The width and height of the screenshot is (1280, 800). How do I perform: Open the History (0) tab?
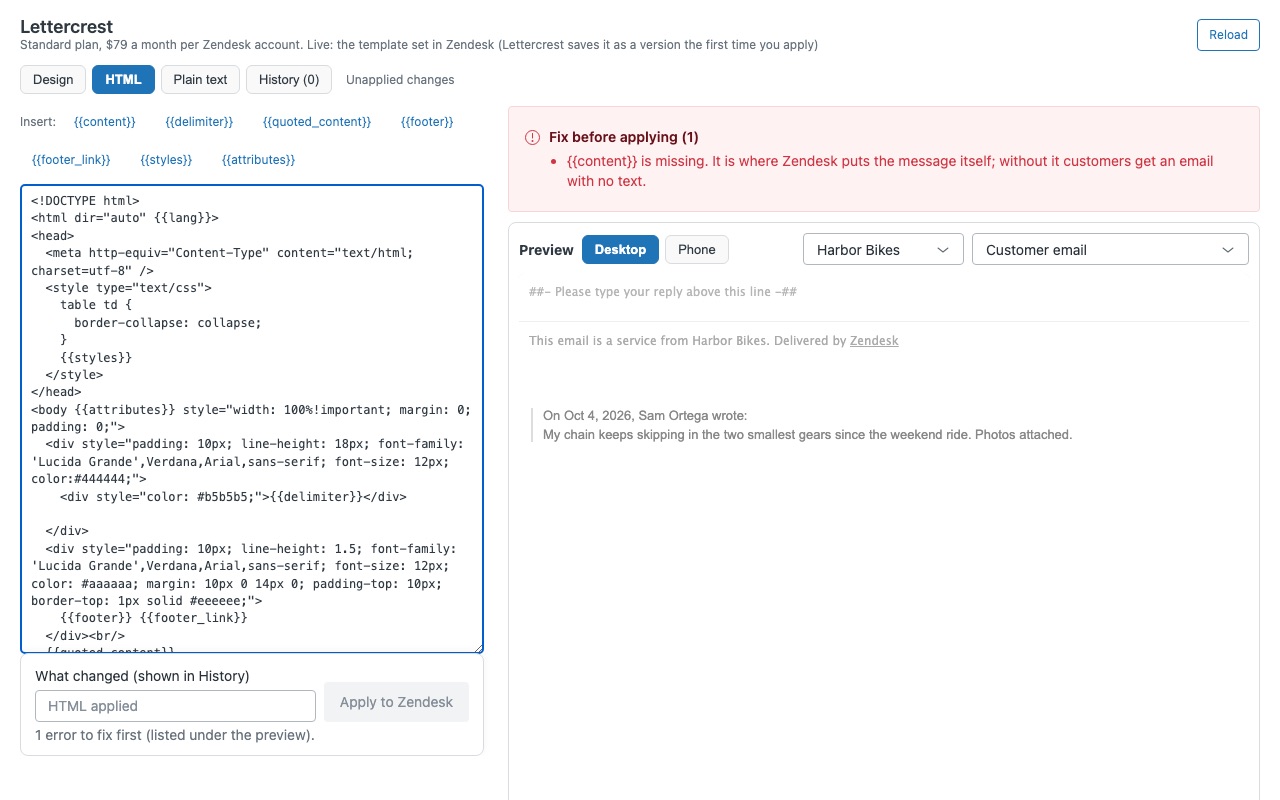(x=289, y=79)
